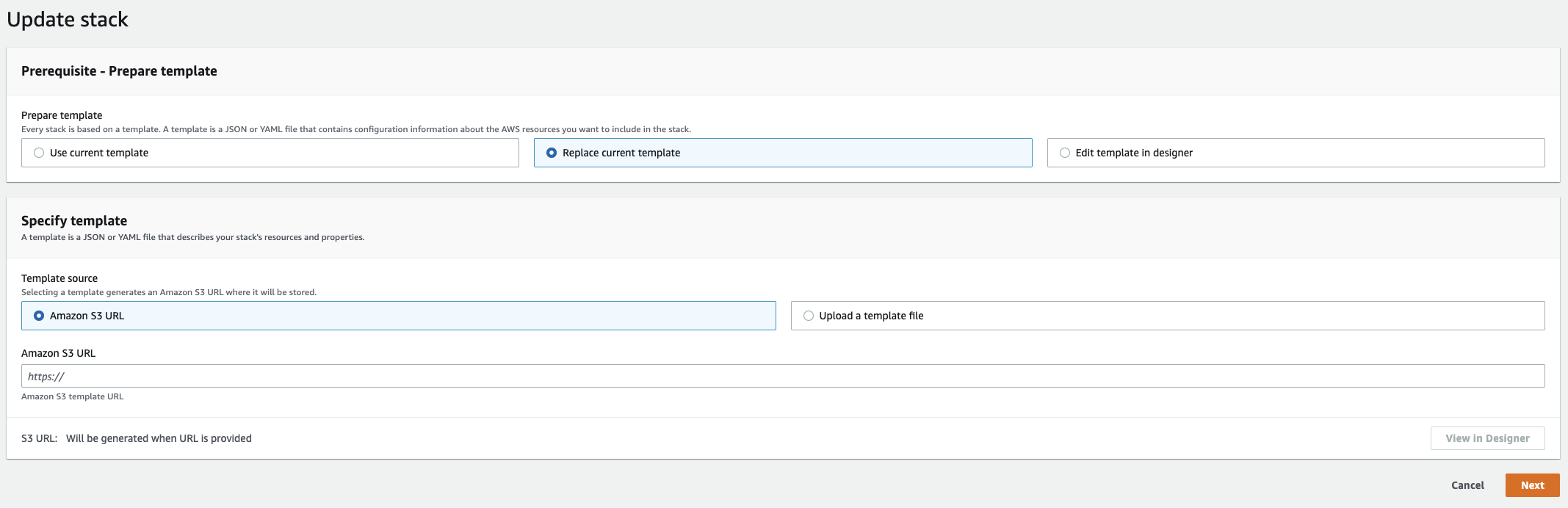This screenshot has height=508, width=1568.
Task: Click the 'Selecting a template generates an Amazon S3 URL' hint
Action: point(169,292)
